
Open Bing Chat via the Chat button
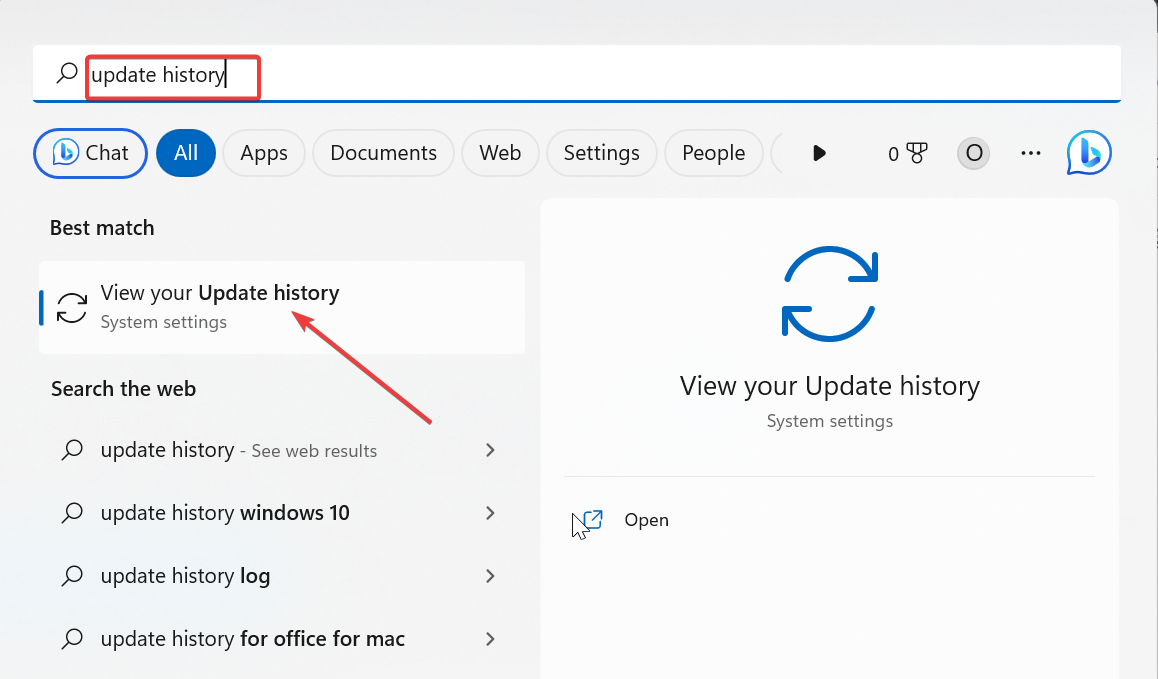(90, 152)
